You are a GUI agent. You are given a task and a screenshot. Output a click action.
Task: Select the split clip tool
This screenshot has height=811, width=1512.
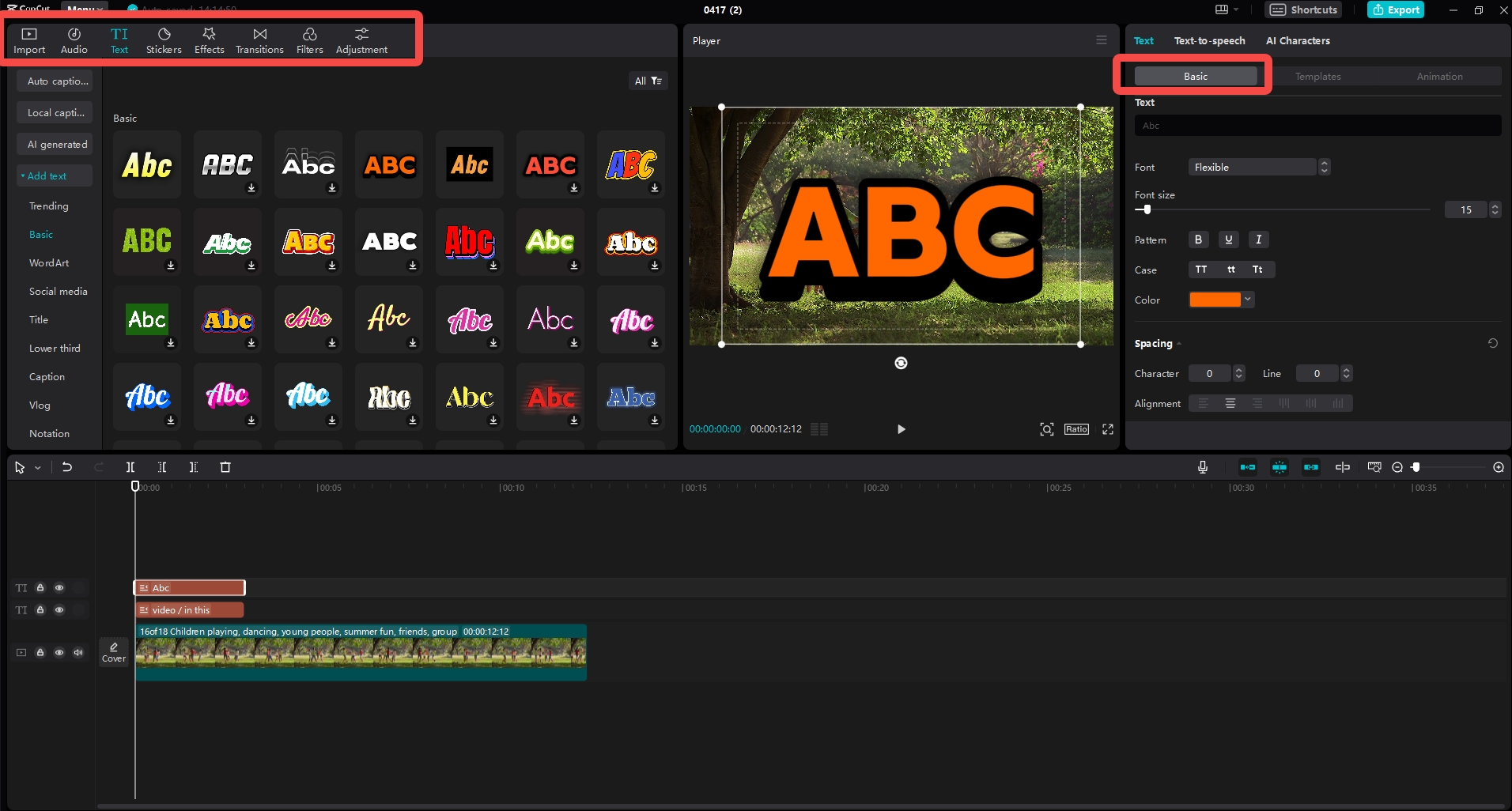tap(130, 467)
